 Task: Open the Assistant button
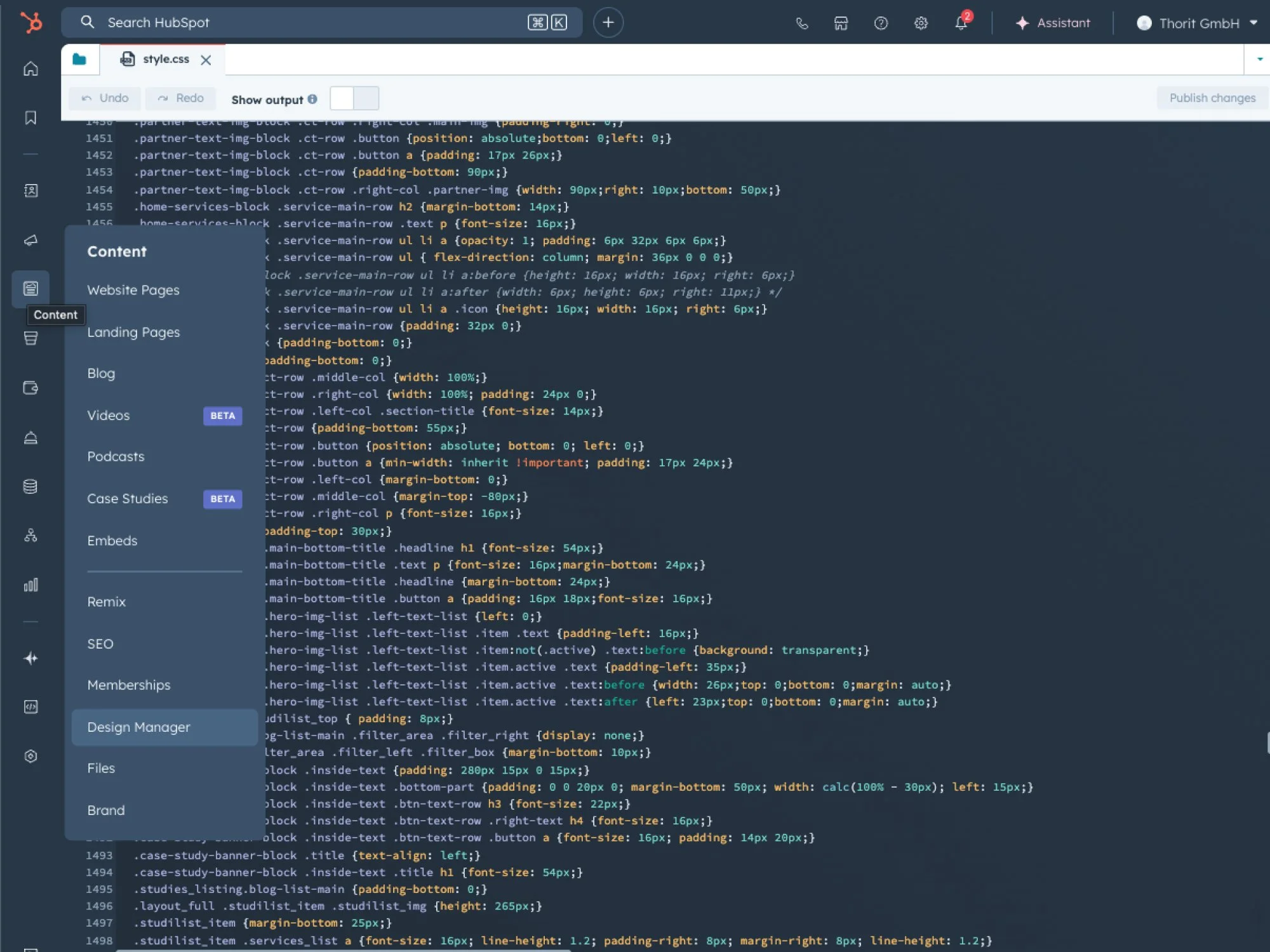[x=1053, y=23]
